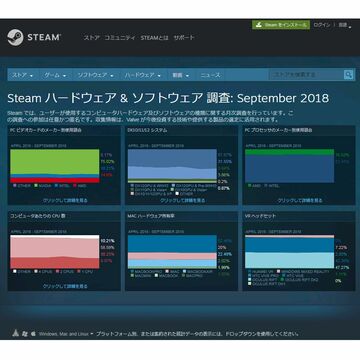Open the Windows, Mac and Linux platform dropdown

(66, 334)
